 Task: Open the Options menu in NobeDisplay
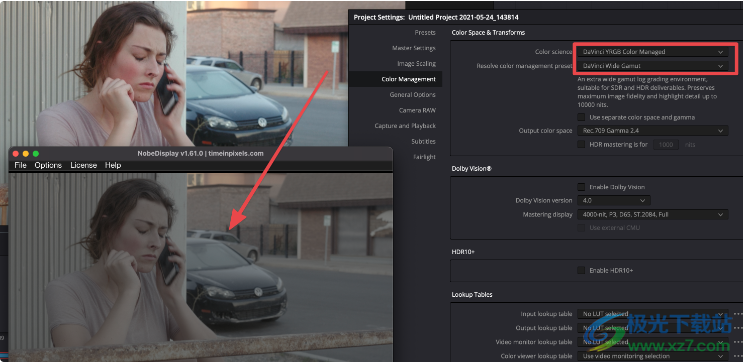48,165
